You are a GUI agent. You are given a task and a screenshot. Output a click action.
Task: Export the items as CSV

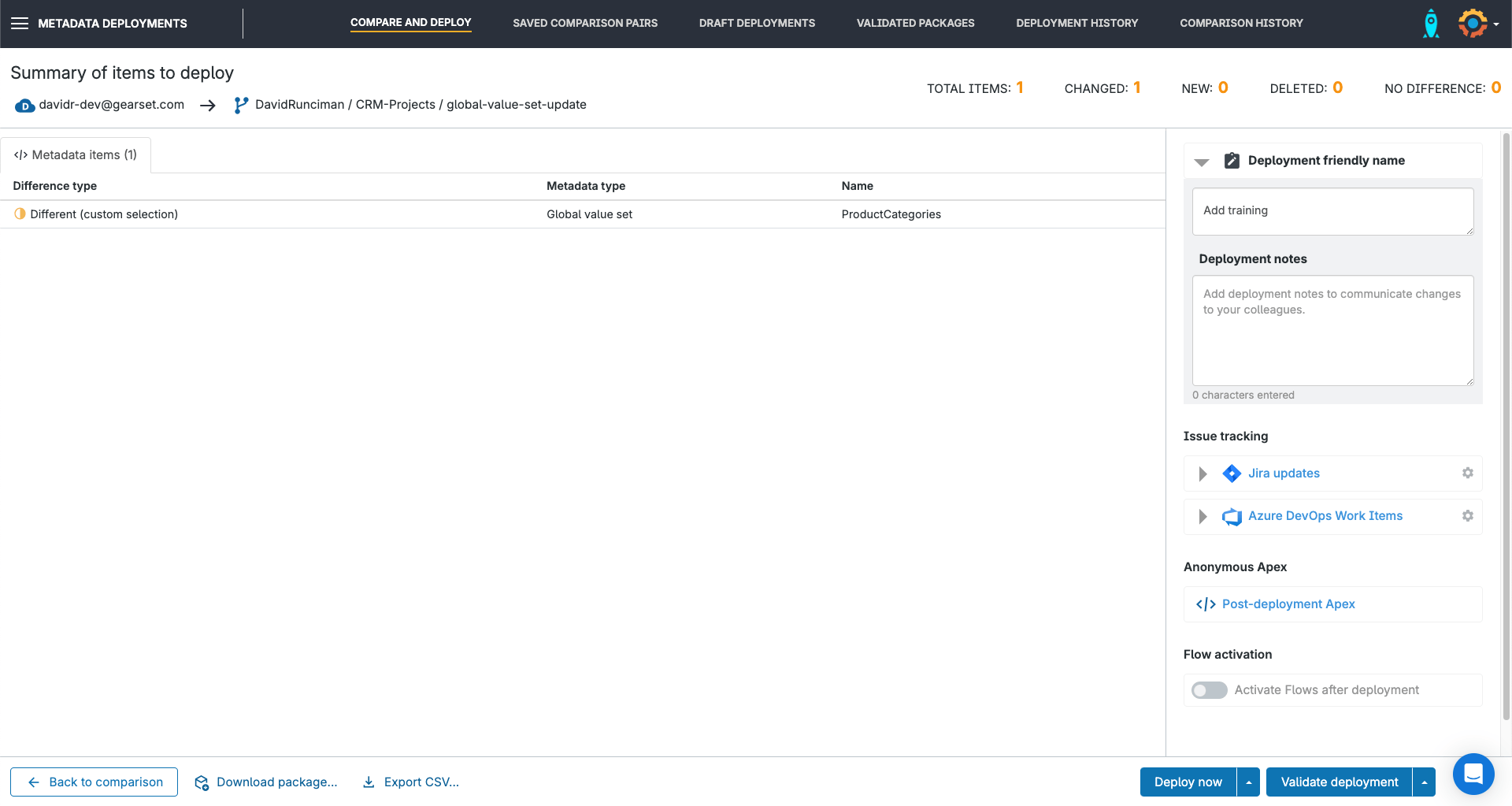409,782
